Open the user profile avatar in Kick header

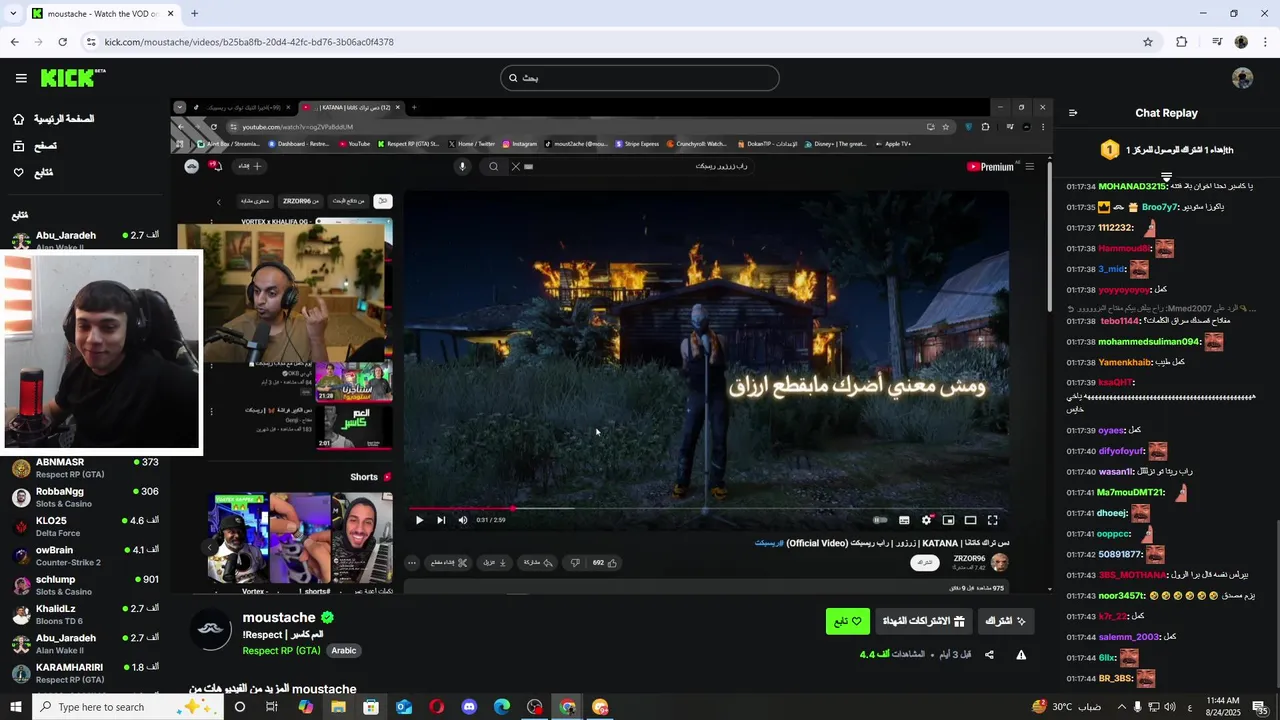tap(1242, 78)
